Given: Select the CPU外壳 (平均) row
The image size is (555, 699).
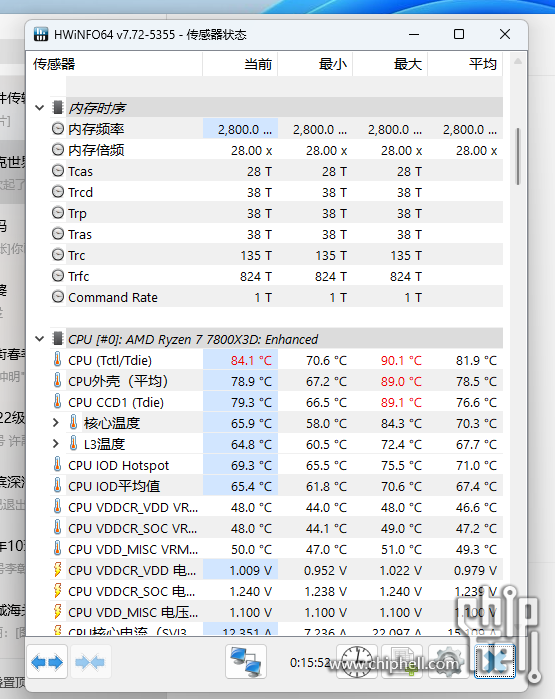Looking at the screenshot, I should coord(276,381).
